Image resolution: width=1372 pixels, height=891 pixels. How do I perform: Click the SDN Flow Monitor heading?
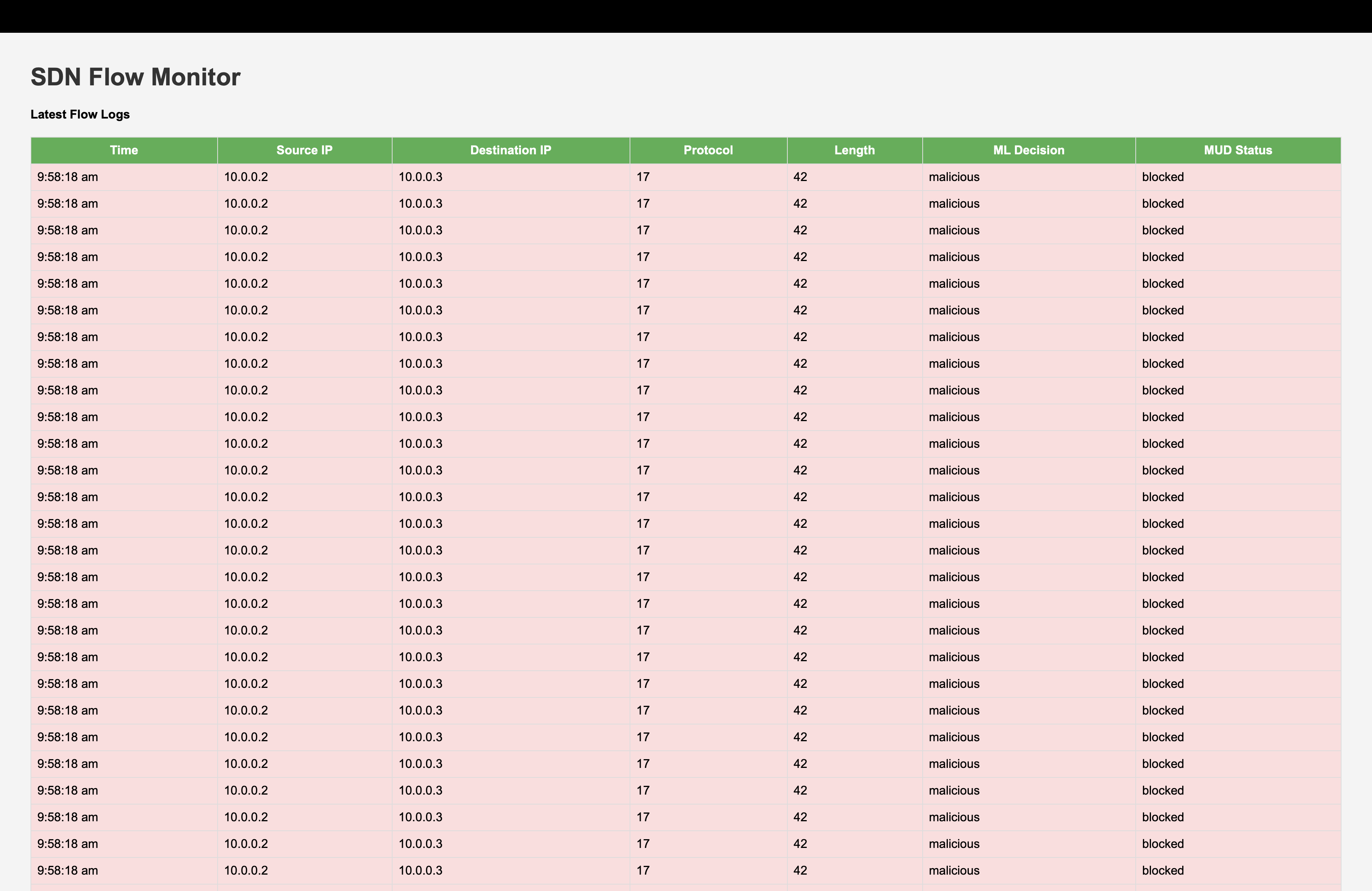(x=135, y=77)
